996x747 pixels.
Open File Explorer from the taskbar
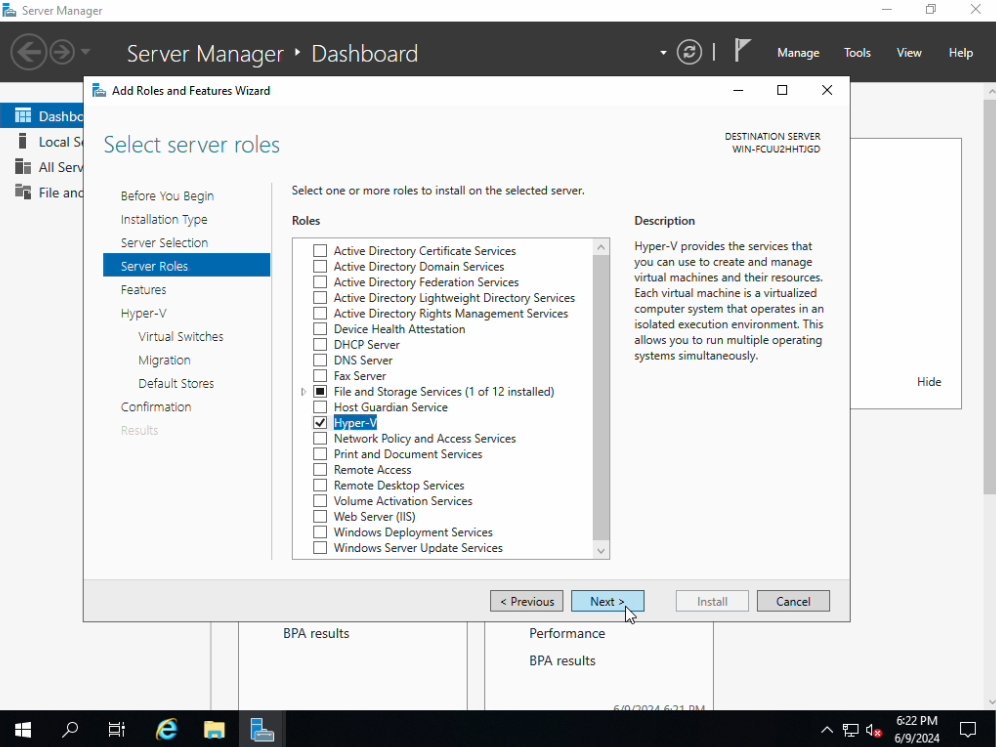tap(214, 729)
